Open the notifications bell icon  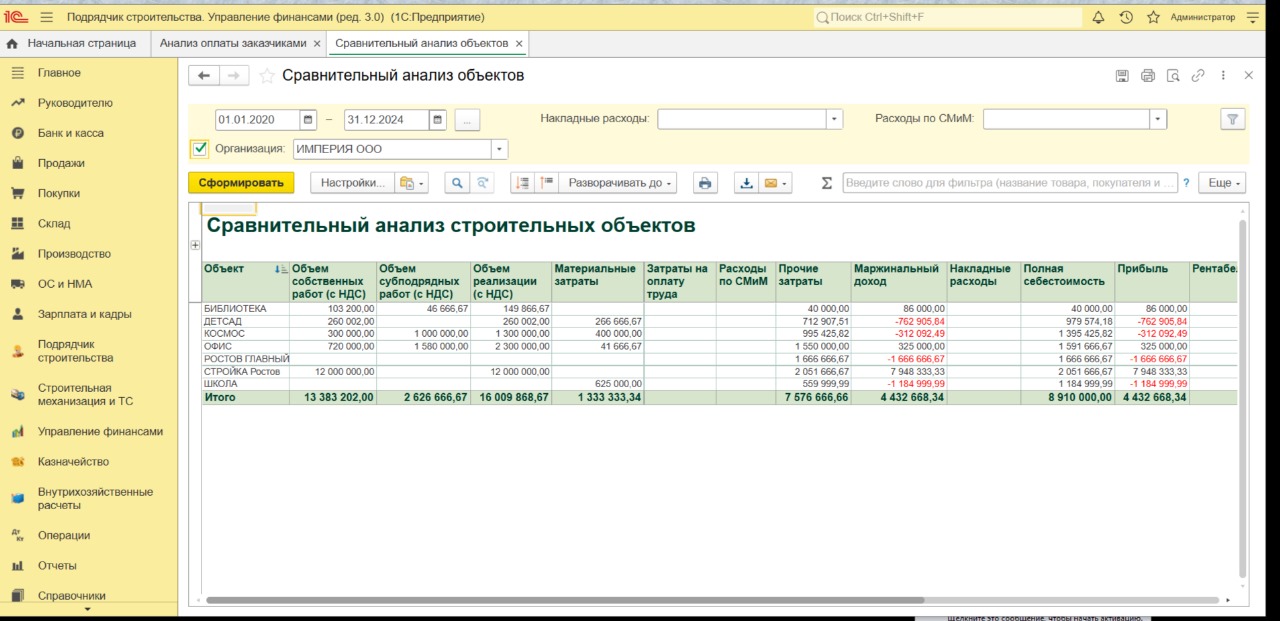[x=1098, y=17]
